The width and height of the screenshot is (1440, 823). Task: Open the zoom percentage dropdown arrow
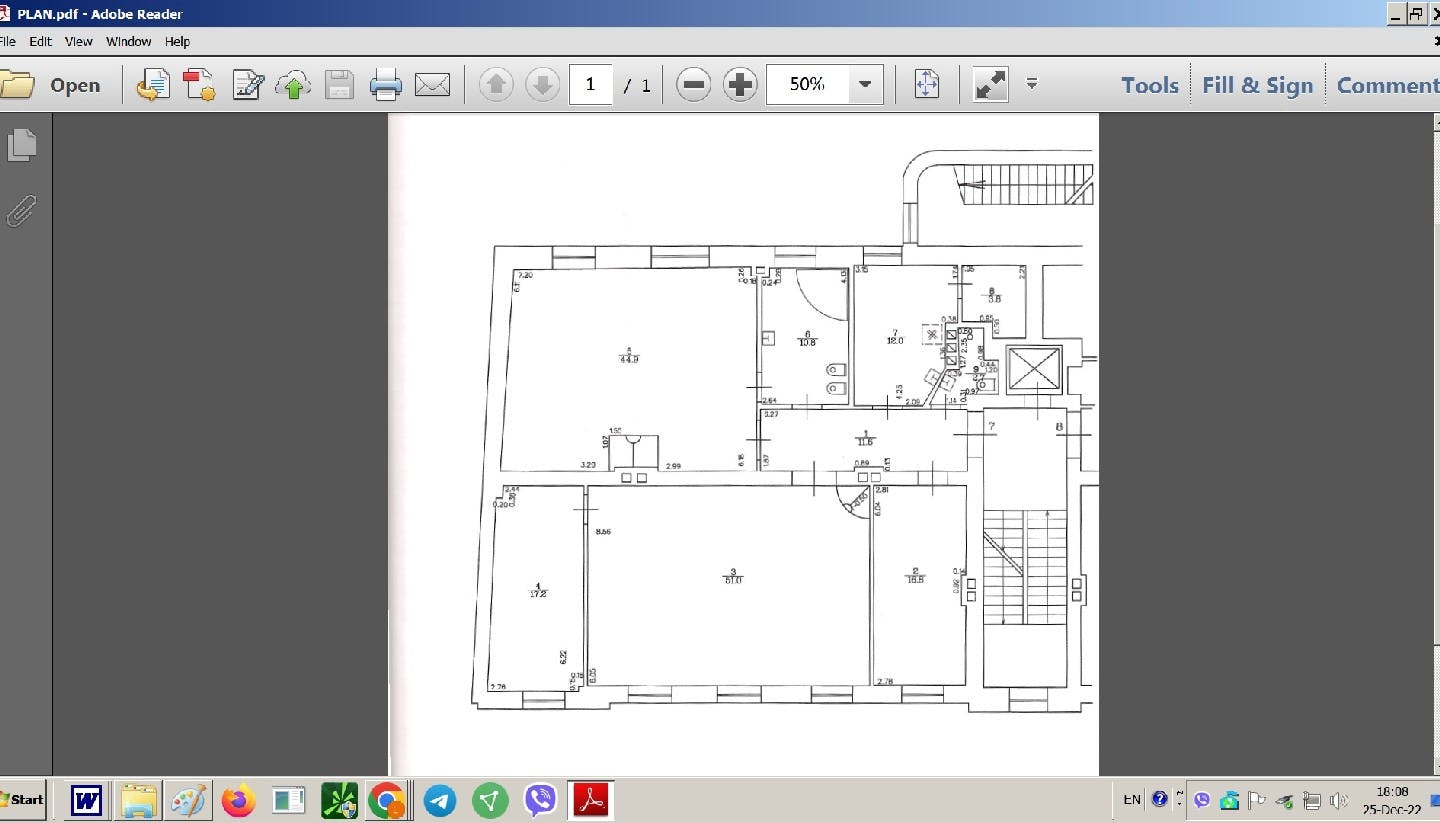865,85
